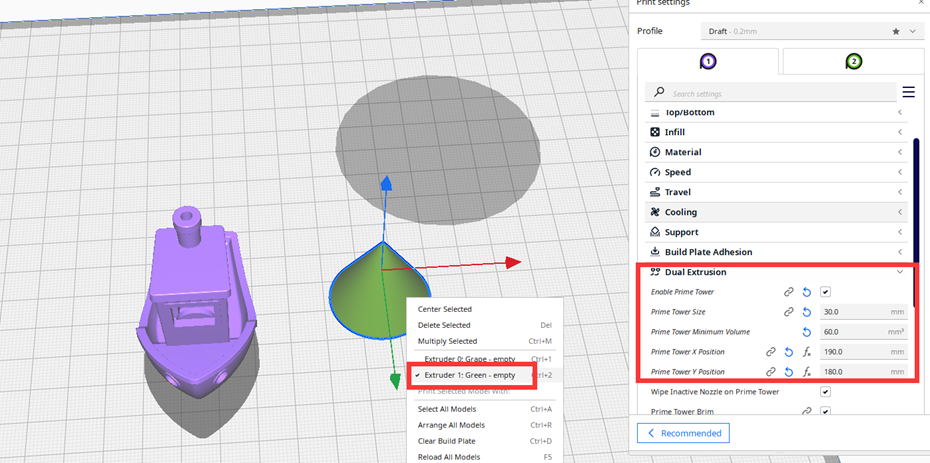Expand the Speed section chevron
This screenshot has width=930, height=463.
click(900, 172)
